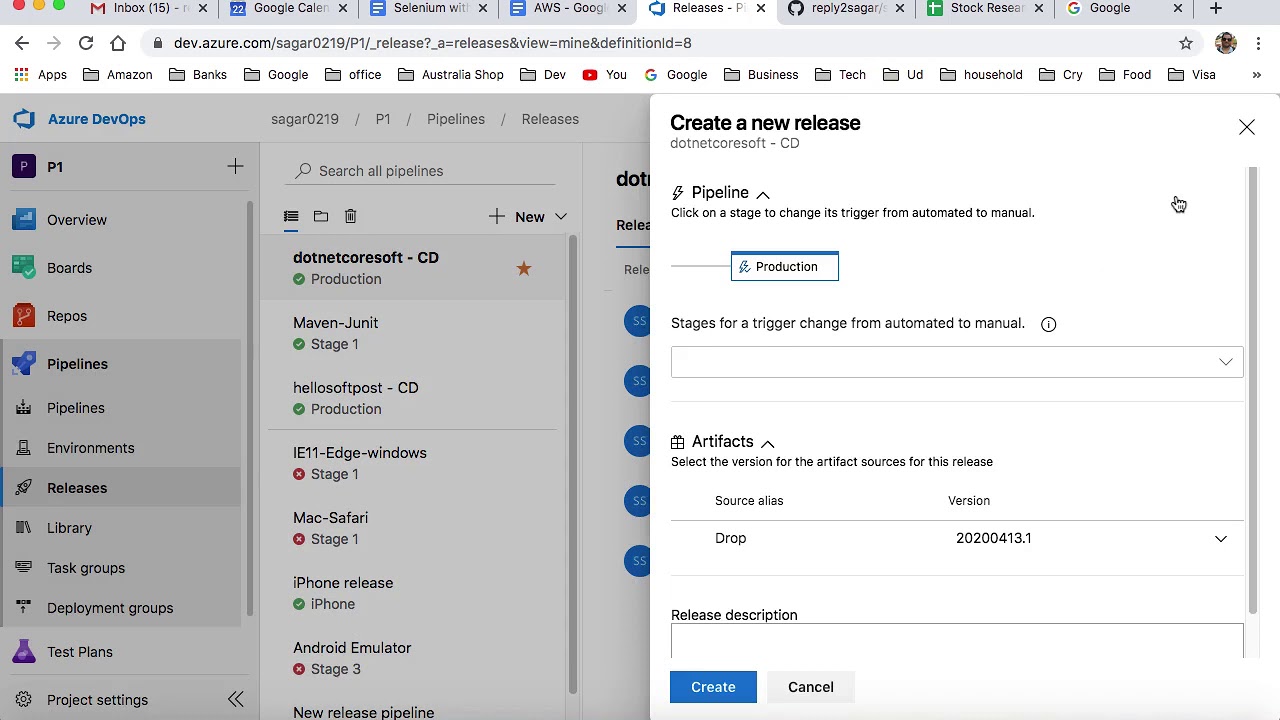Switch to Stock Research tab
Viewport: 1280px width, 720px height.
pyautogui.click(x=986, y=8)
